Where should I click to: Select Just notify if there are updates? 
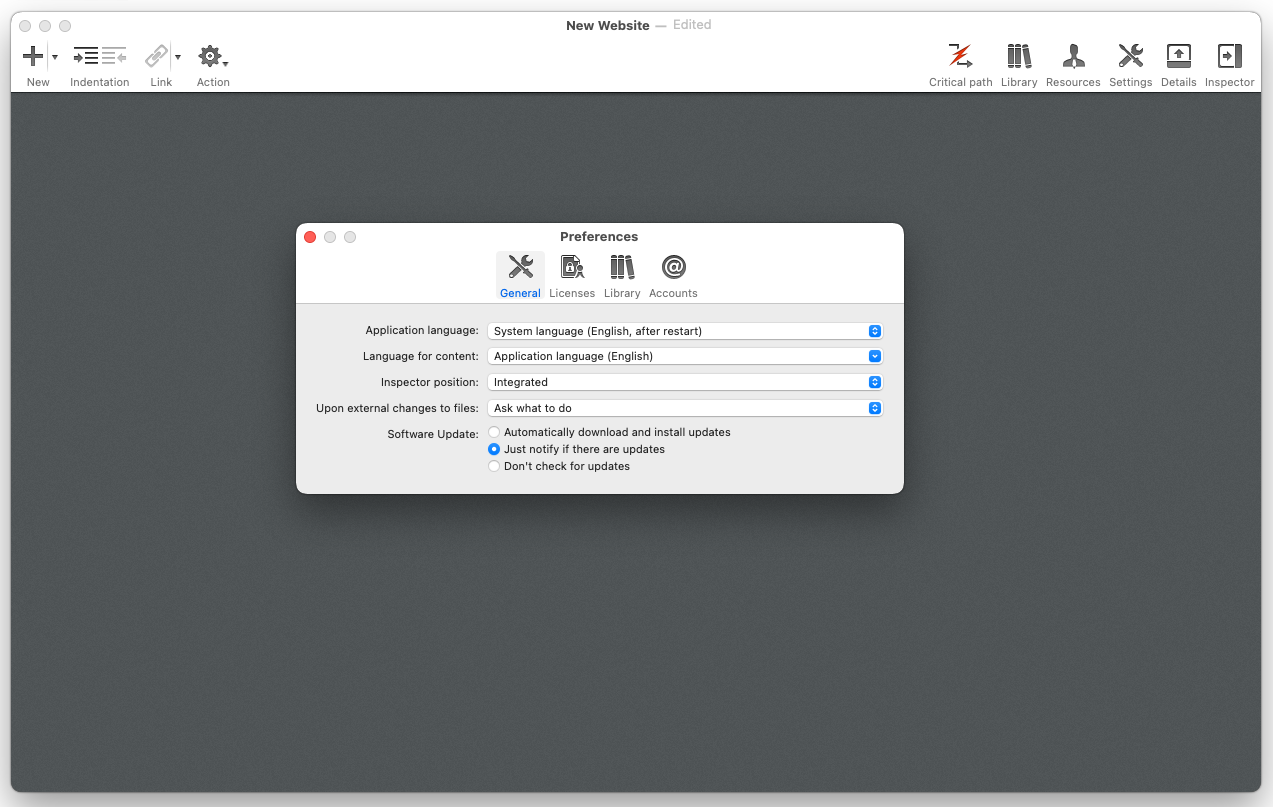point(494,450)
